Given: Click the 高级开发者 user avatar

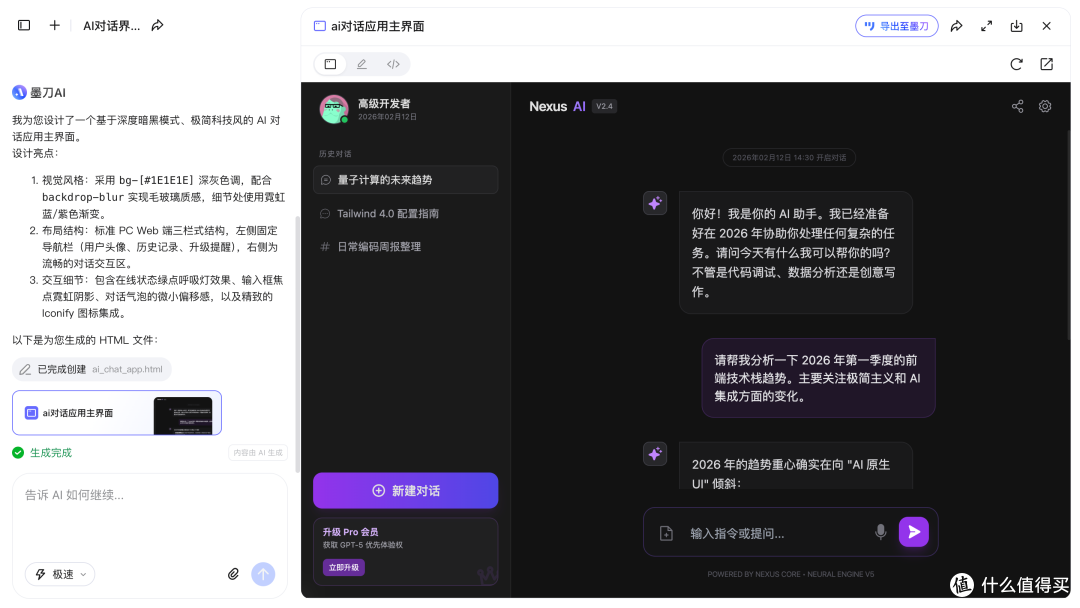Looking at the screenshot, I should pos(334,109).
